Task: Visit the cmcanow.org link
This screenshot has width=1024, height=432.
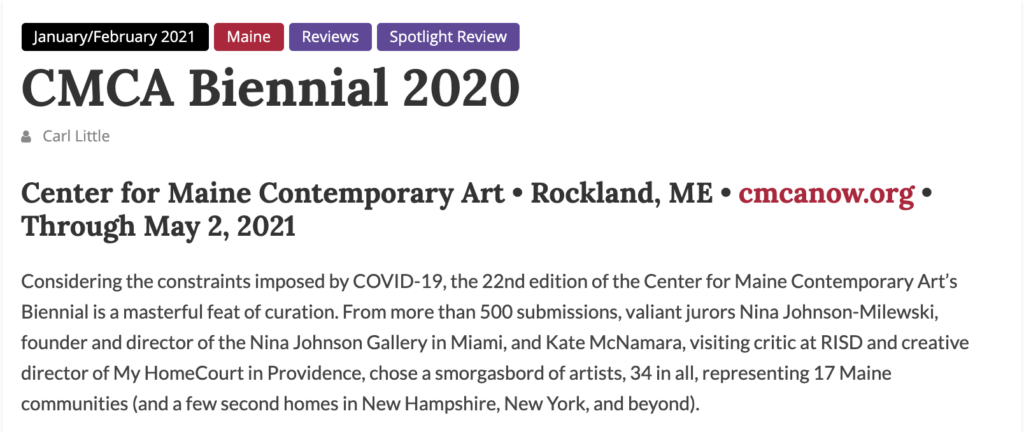Action: click(x=826, y=194)
